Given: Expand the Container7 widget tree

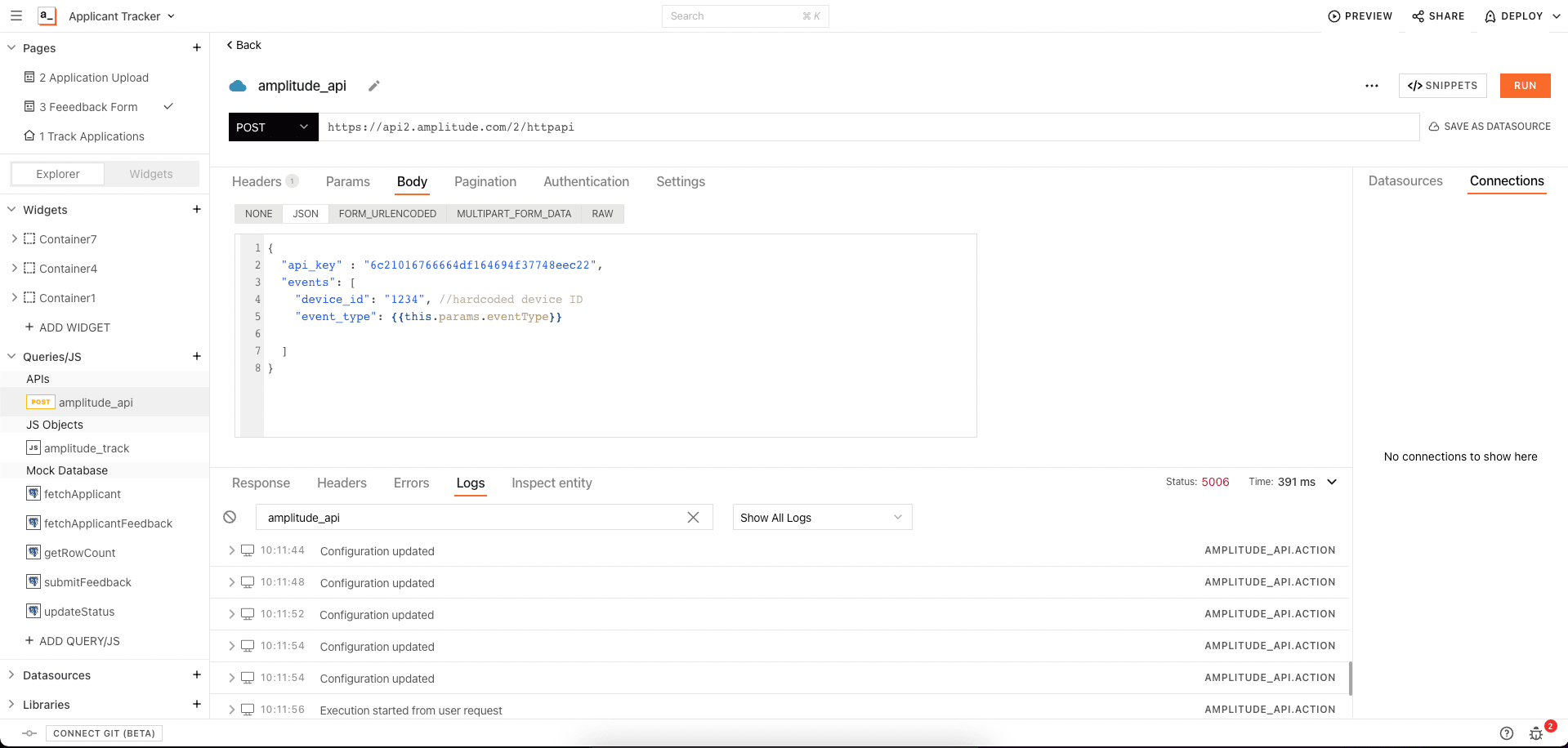Looking at the screenshot, I should click(x=14, y=239).
